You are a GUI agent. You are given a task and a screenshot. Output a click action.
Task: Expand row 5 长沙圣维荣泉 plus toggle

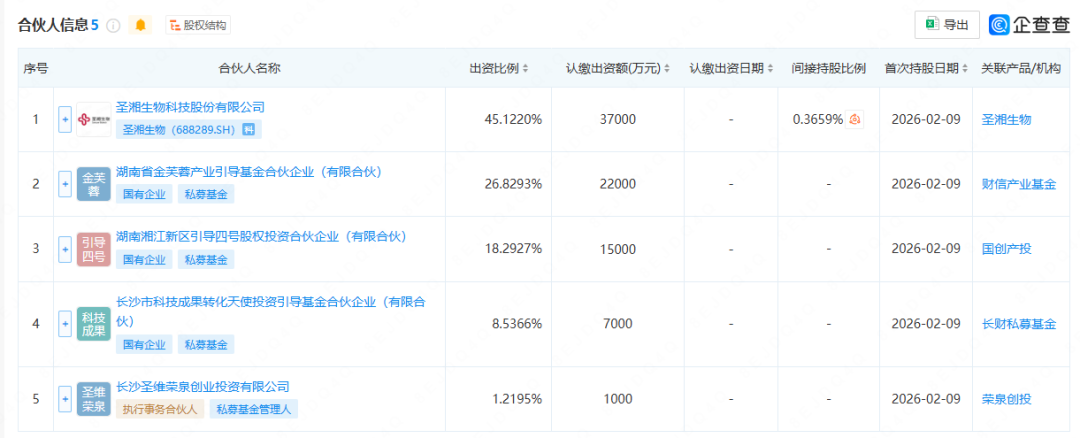(x=65, y=399)
